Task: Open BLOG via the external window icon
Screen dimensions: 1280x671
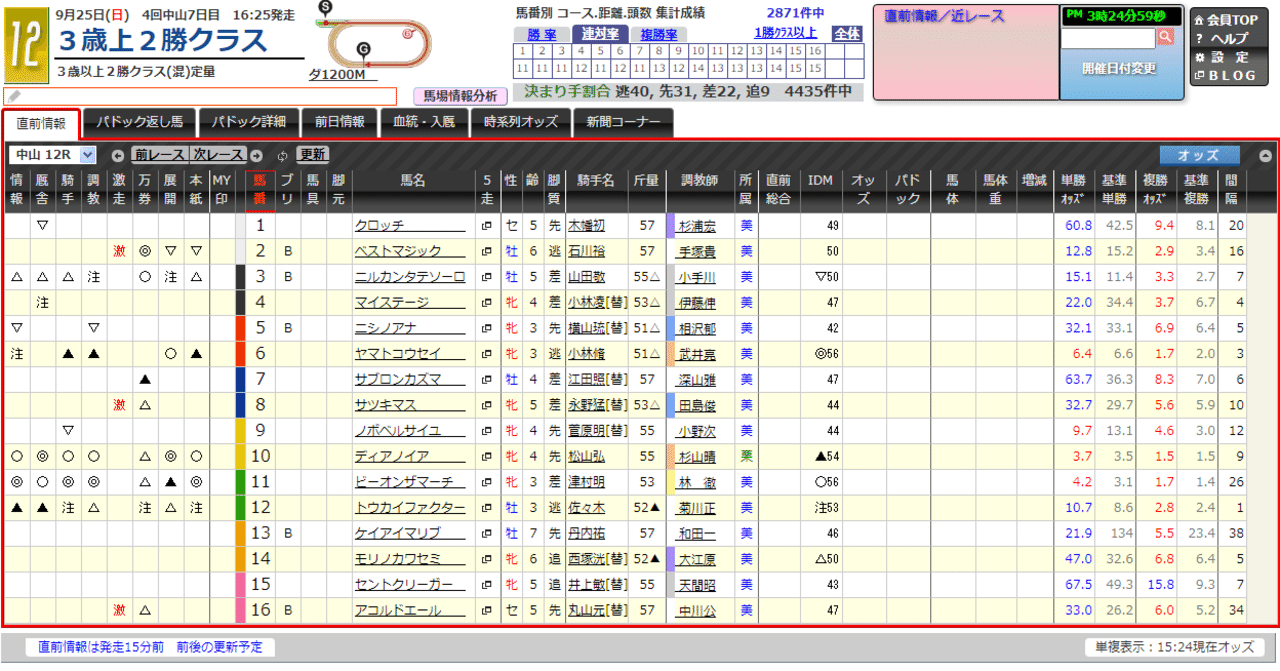Action: pyautogui.click(x=1198, y=74)
